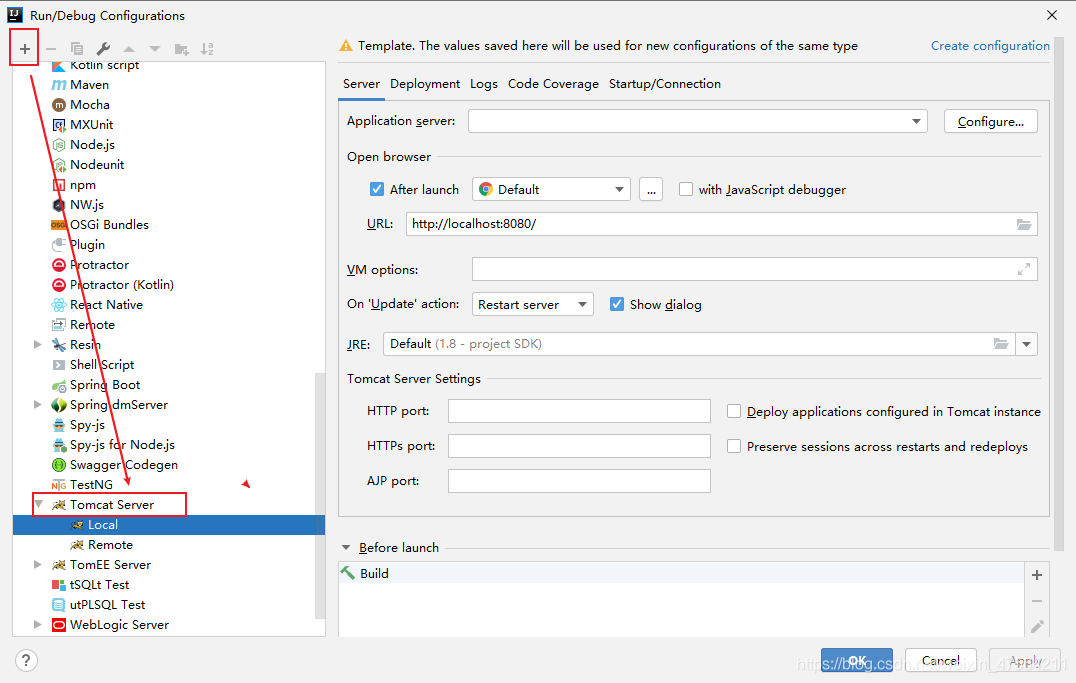Open the Restart server update action dropdown

click(x=533, y=304)
